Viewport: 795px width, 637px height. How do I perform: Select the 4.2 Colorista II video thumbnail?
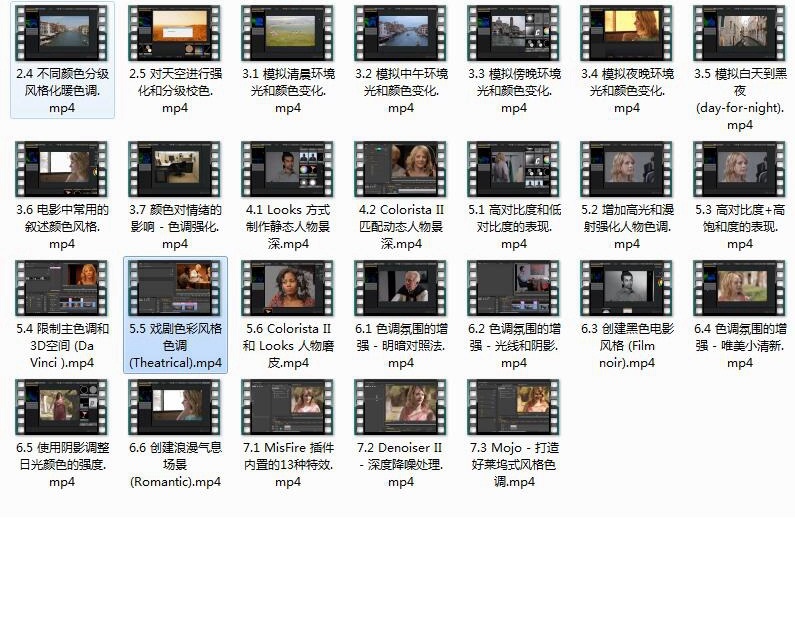pyautogui.click(x=401, y=168)
